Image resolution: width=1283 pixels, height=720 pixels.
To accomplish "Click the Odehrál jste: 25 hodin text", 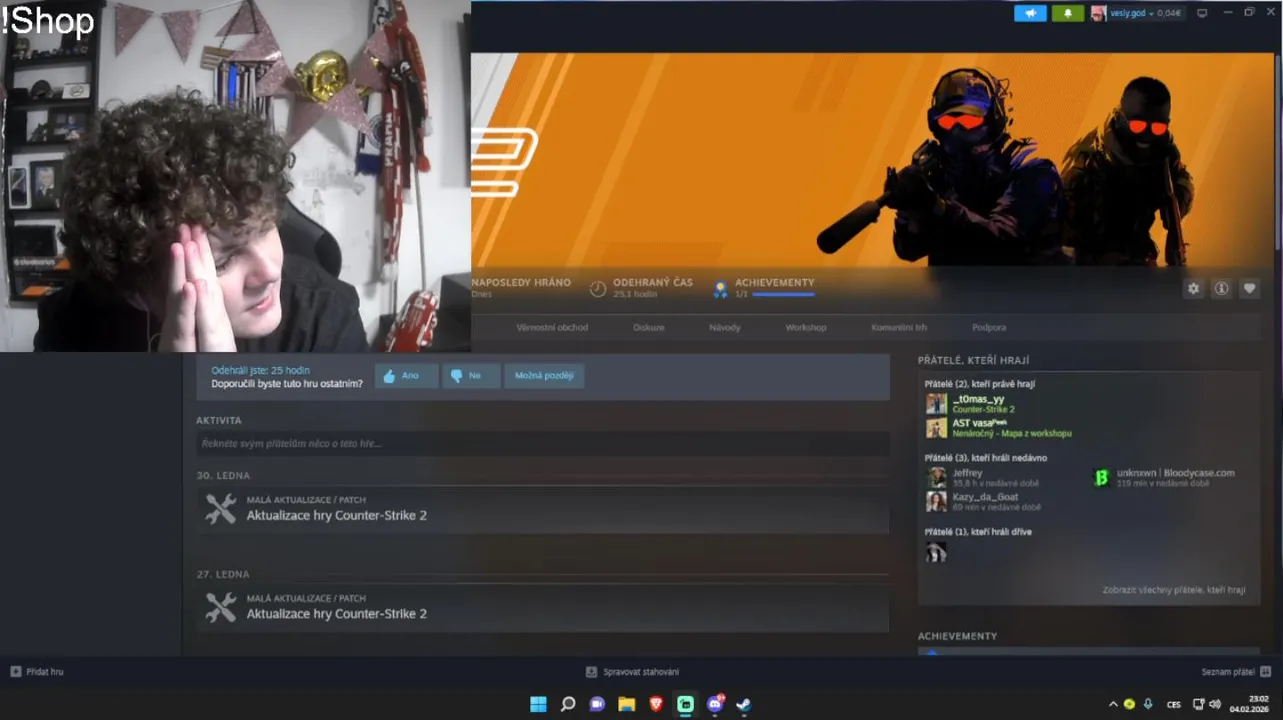I will (260, 370).
